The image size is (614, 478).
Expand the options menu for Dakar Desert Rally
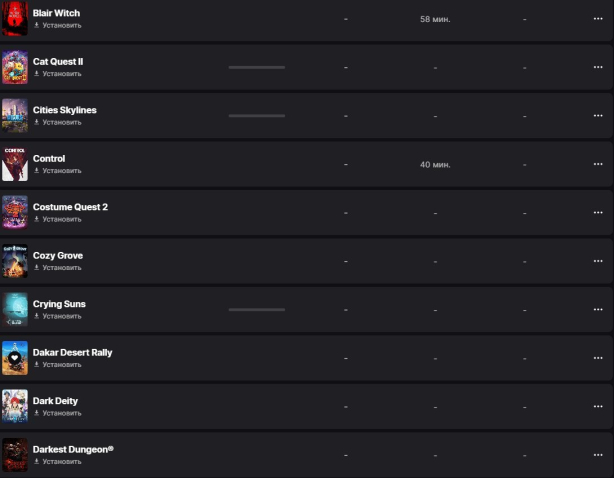pyautogui.click(x=598, y=358)
